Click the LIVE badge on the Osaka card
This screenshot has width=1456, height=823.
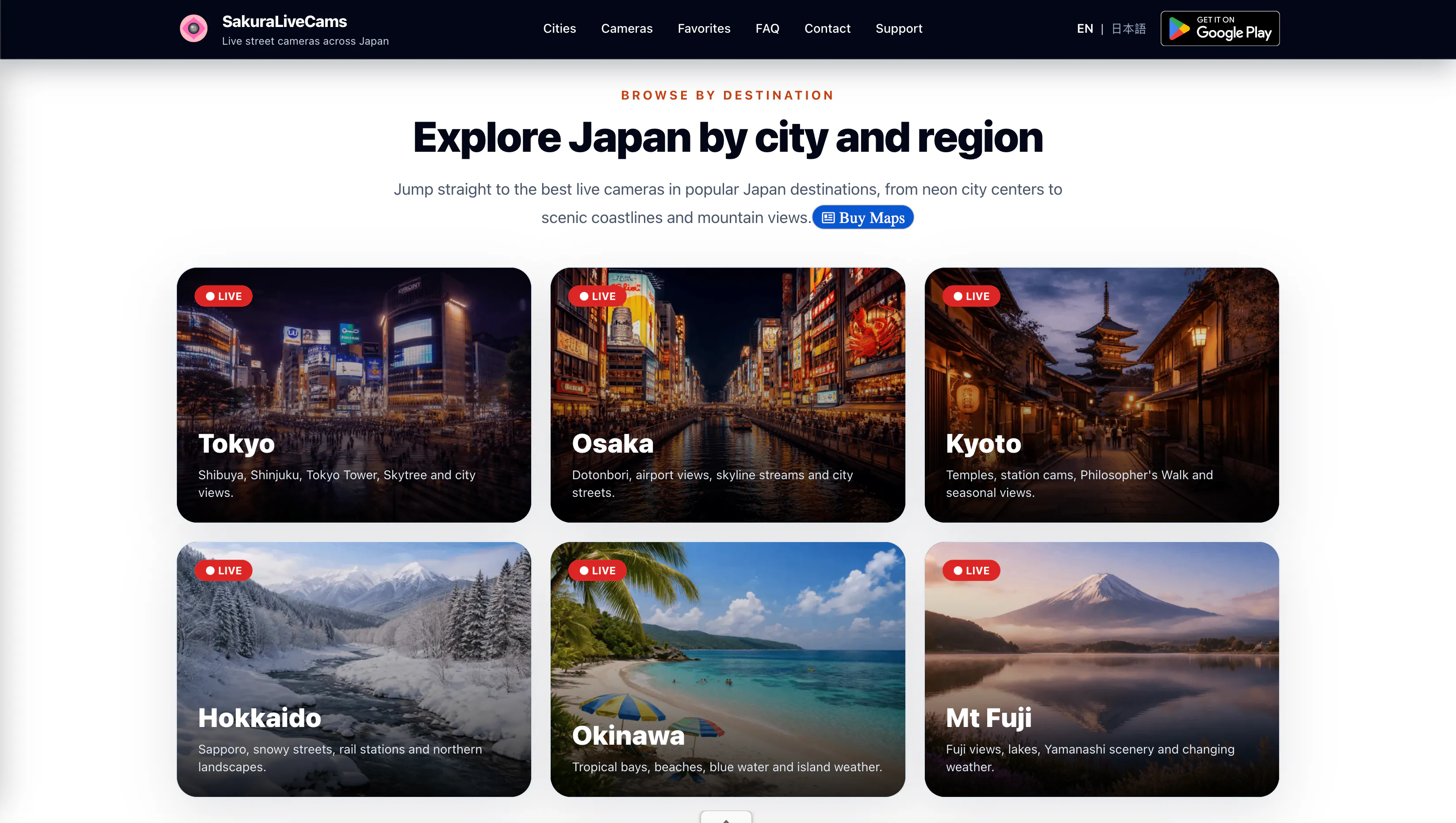pos(597,296)
